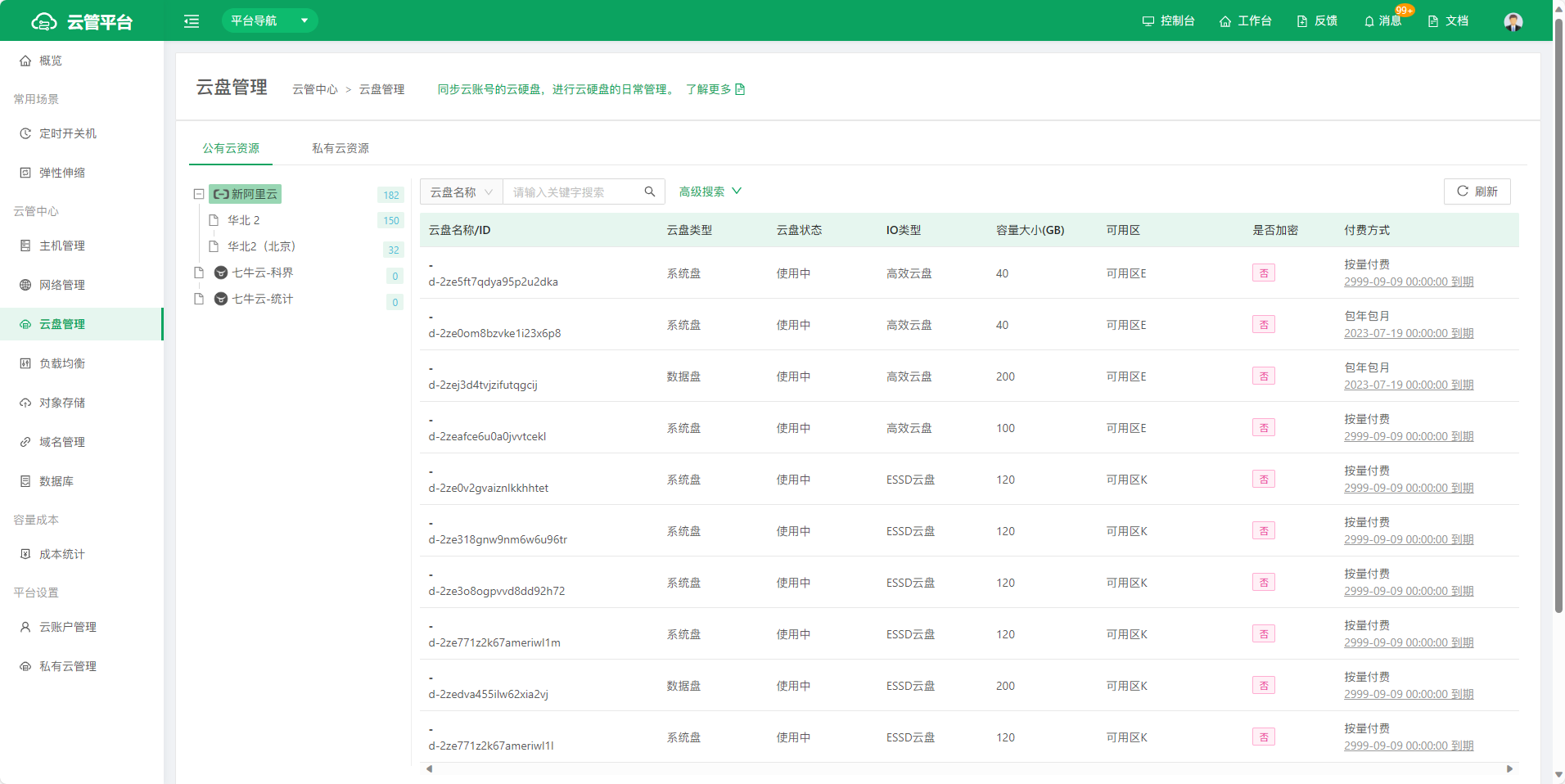The image size is (1565, 784).
Task: Click the 负载均衡 sidebar icon
Action: (x=25, y=363)
